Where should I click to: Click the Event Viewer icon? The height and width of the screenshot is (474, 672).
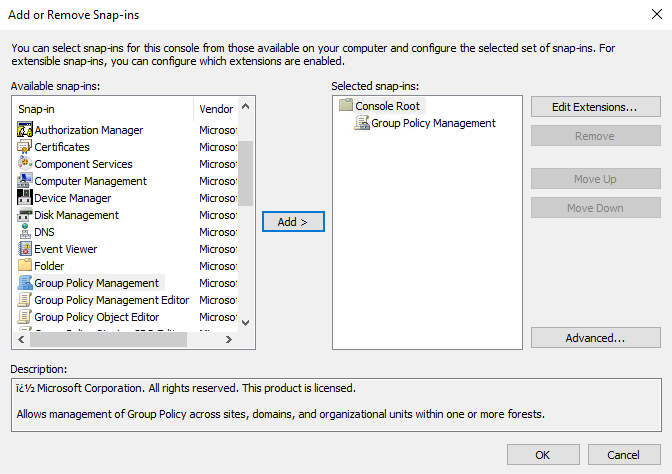click(x=25, y=249)
